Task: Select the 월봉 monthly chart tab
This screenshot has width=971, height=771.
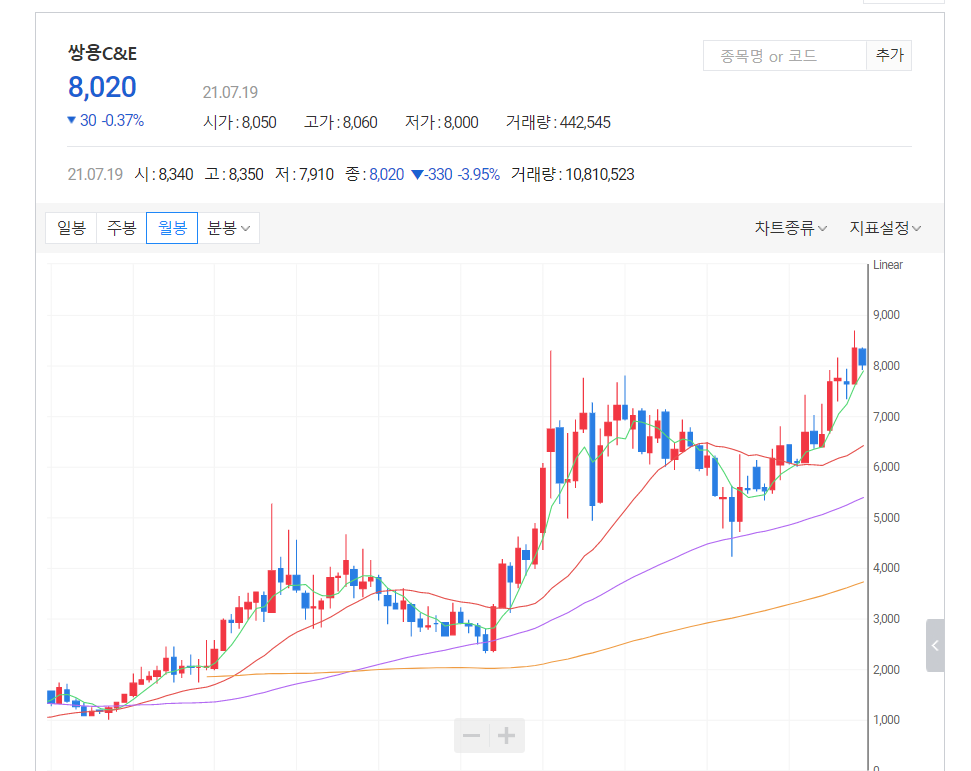Action: [172, 228]
